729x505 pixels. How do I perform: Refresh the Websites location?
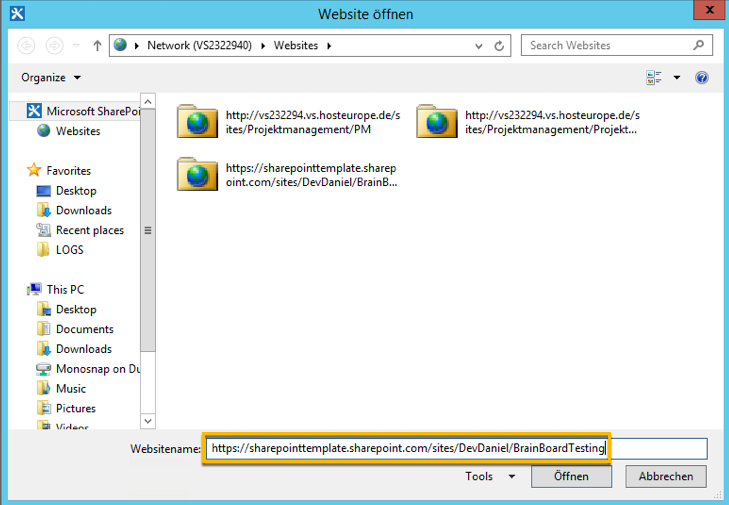pyautogui.click(x=499, y=46)
